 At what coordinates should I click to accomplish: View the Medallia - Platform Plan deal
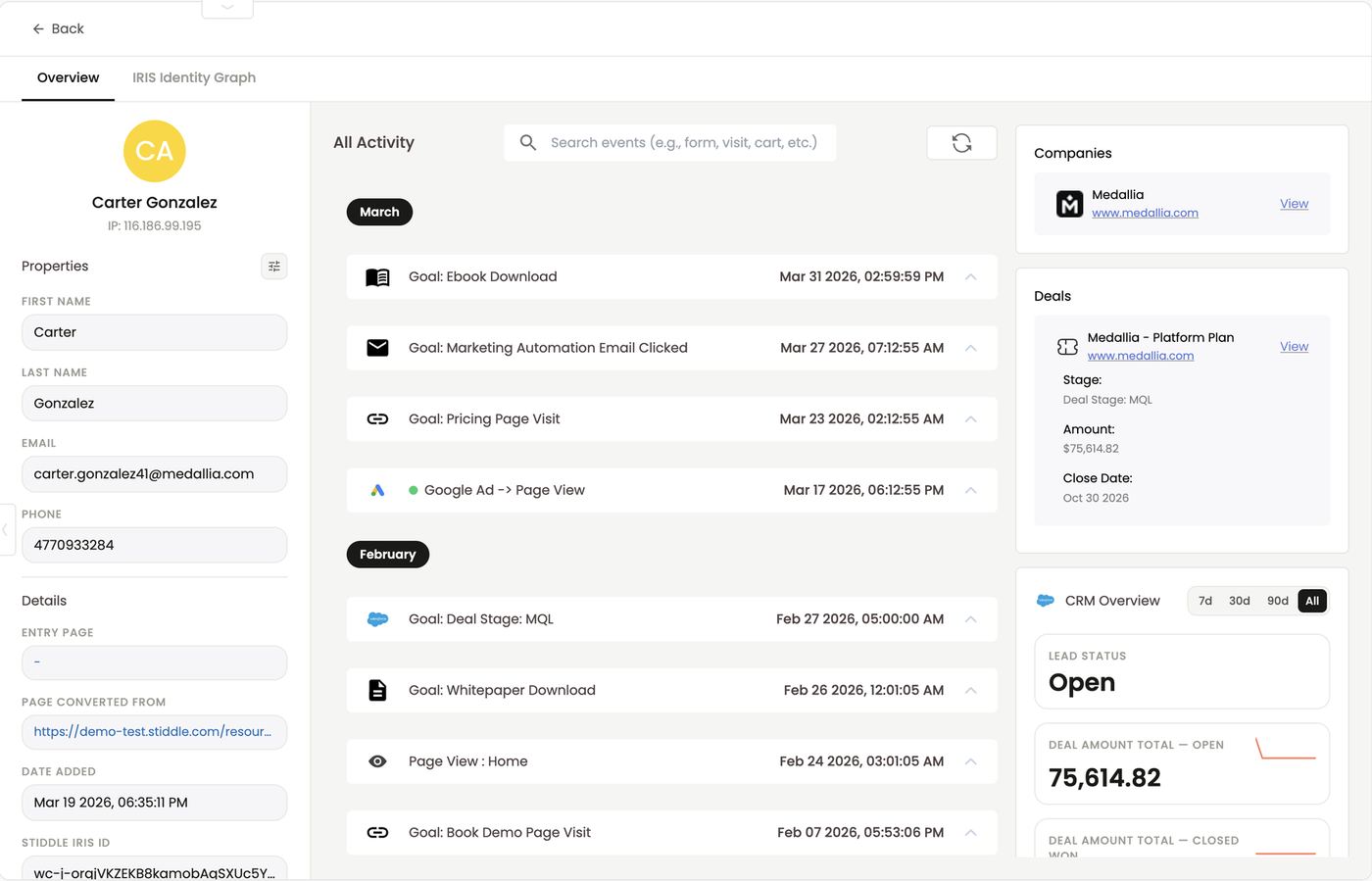(1294, 347)
